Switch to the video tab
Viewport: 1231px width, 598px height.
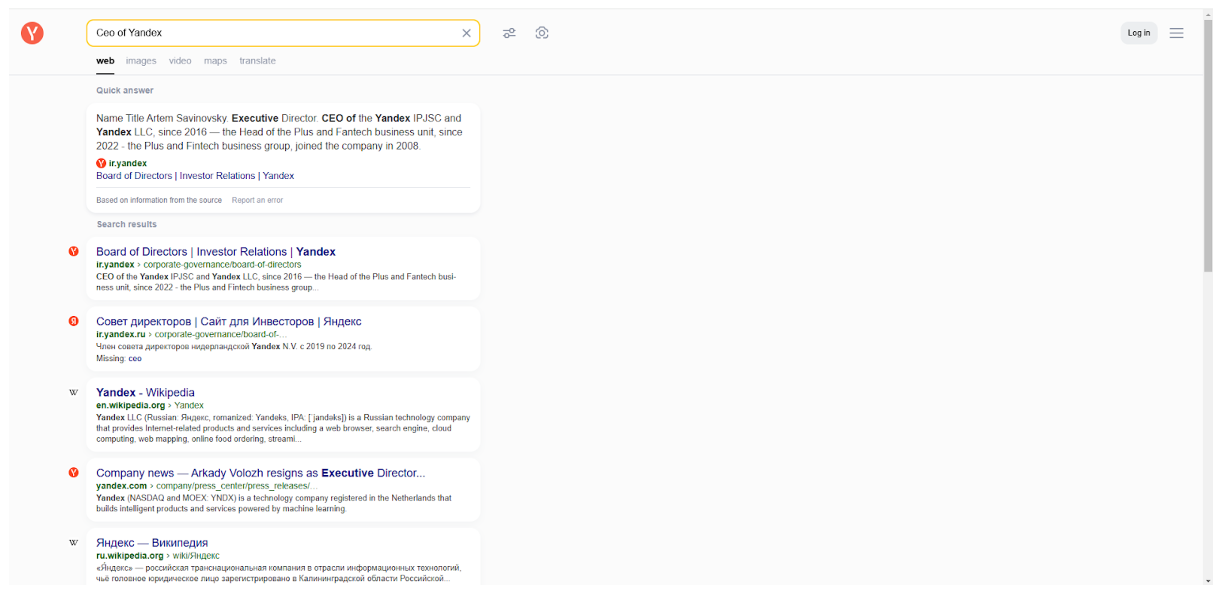[x=180, y=61]
